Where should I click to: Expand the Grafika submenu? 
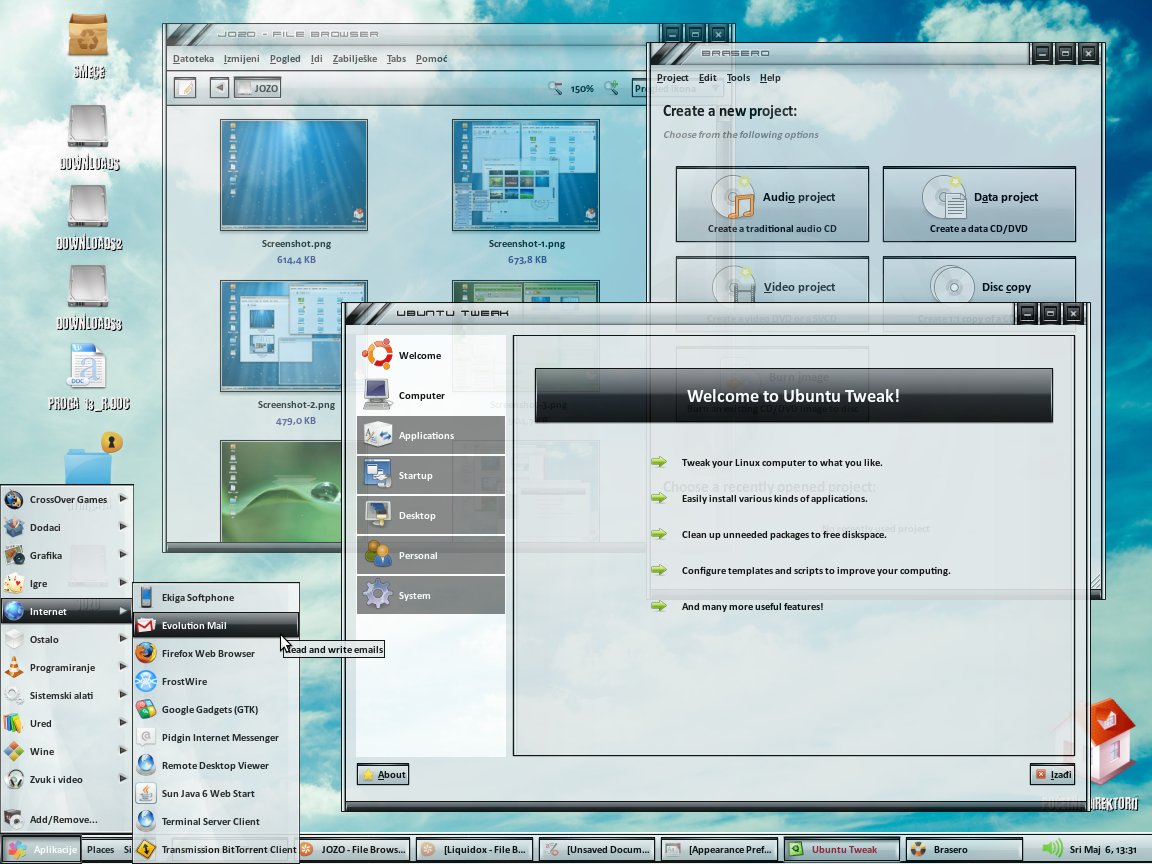pyautogui.click(x=67, y=555)
